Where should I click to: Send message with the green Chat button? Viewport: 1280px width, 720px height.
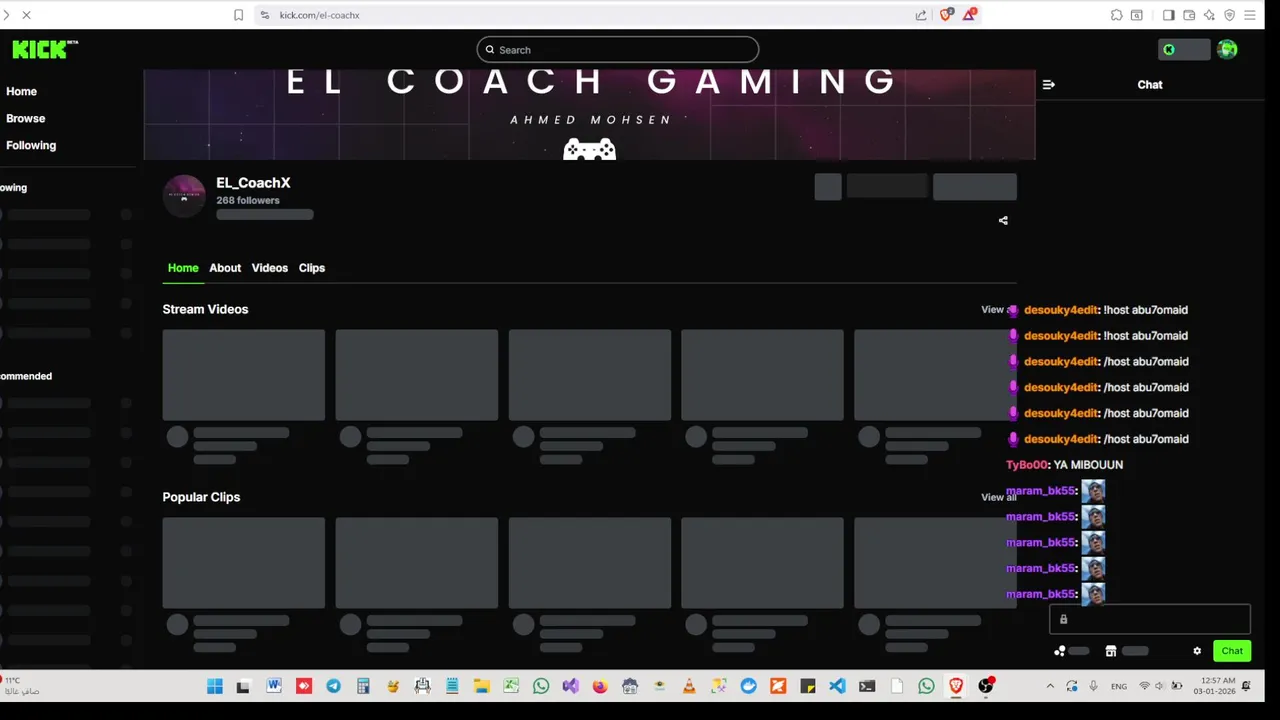pos(1232,651)
